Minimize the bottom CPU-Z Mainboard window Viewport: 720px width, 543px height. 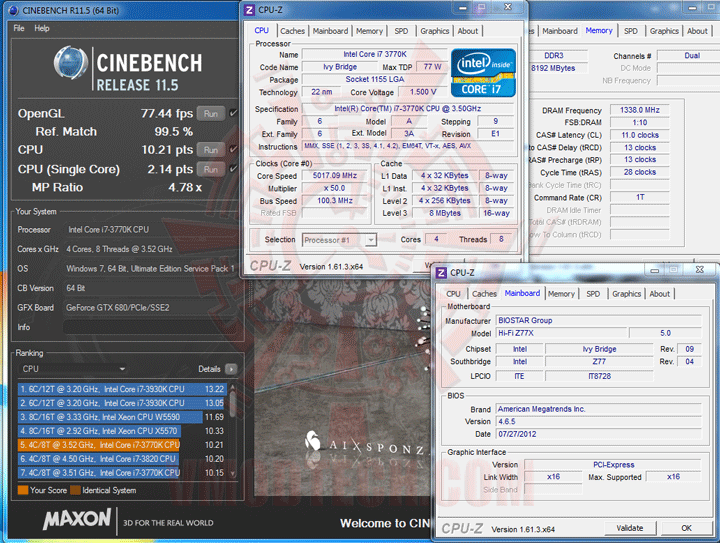655,270
